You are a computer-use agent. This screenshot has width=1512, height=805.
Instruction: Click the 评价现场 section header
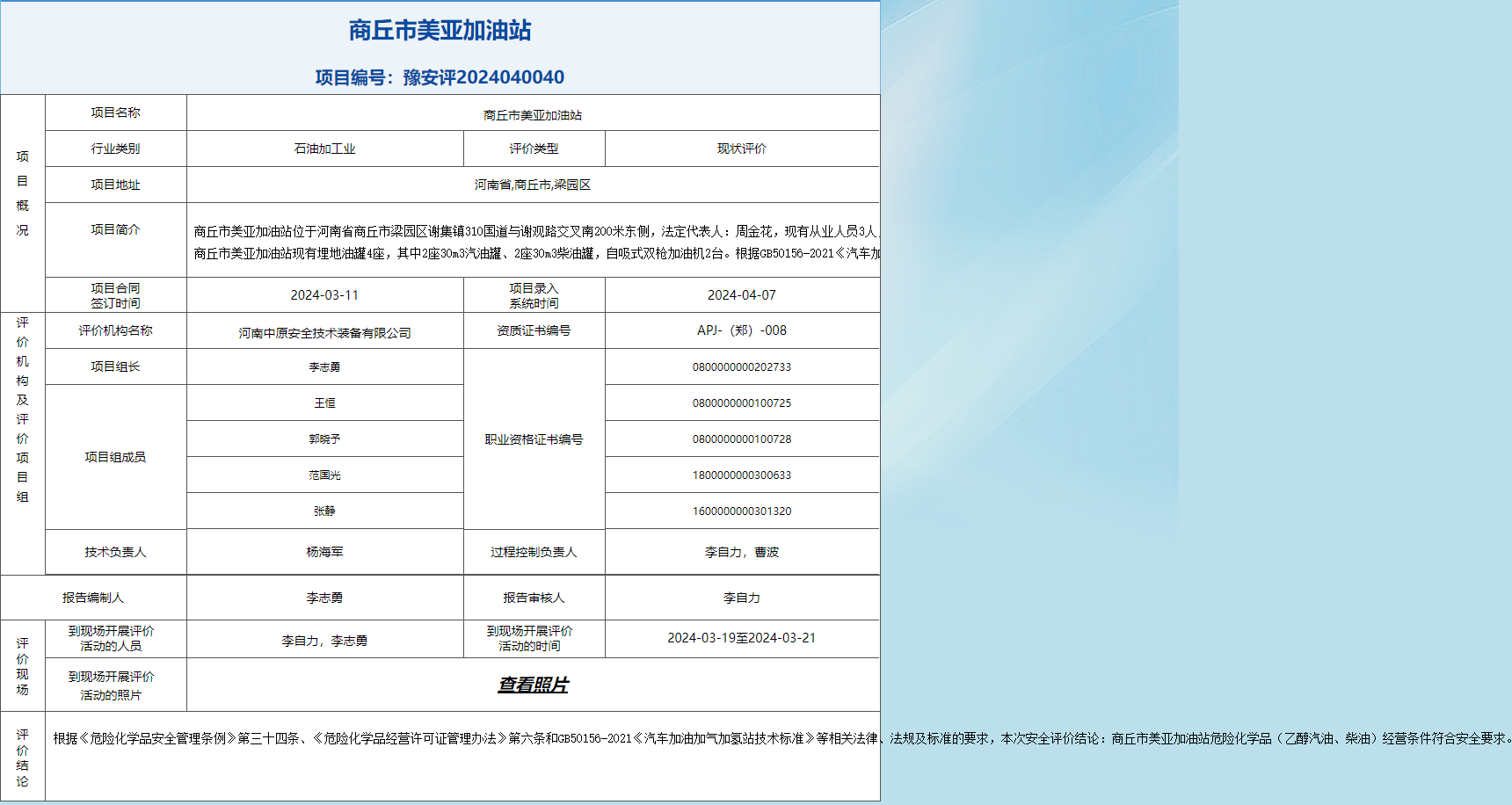click(x=22, y=666)
